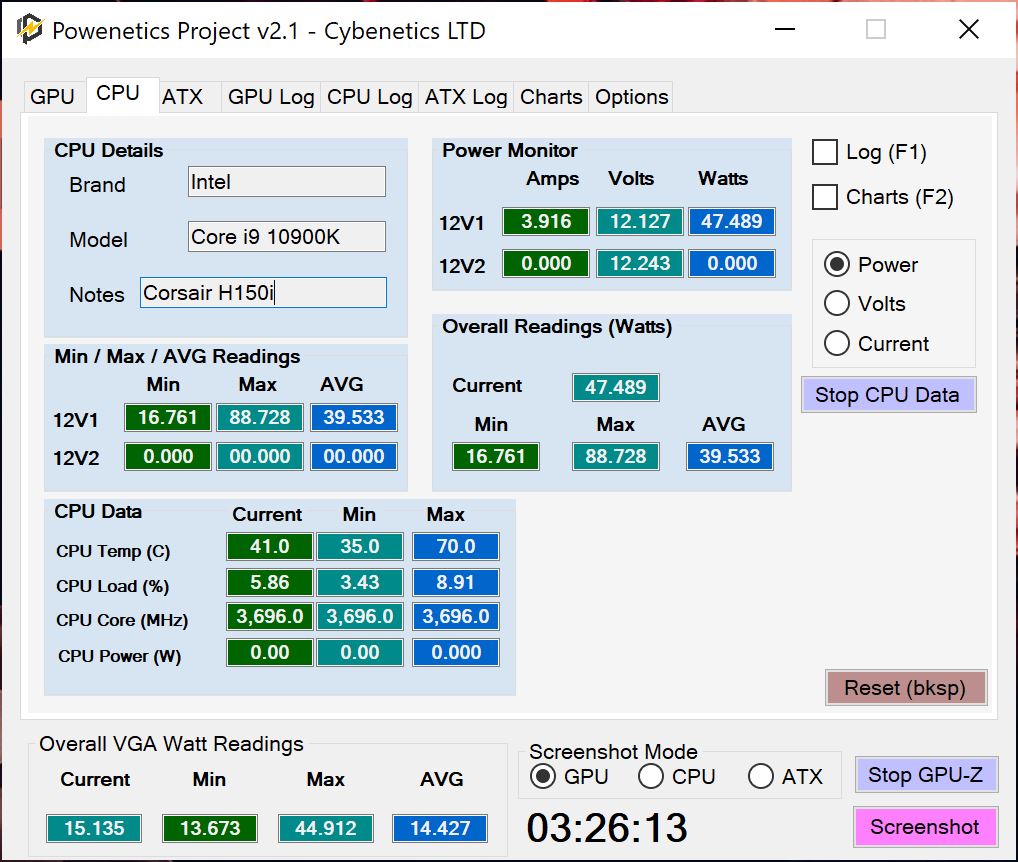The height and width of the screenshot is (862, 1018).
Task: Switch to the GPU tab
Action: (x=53, y=97)
